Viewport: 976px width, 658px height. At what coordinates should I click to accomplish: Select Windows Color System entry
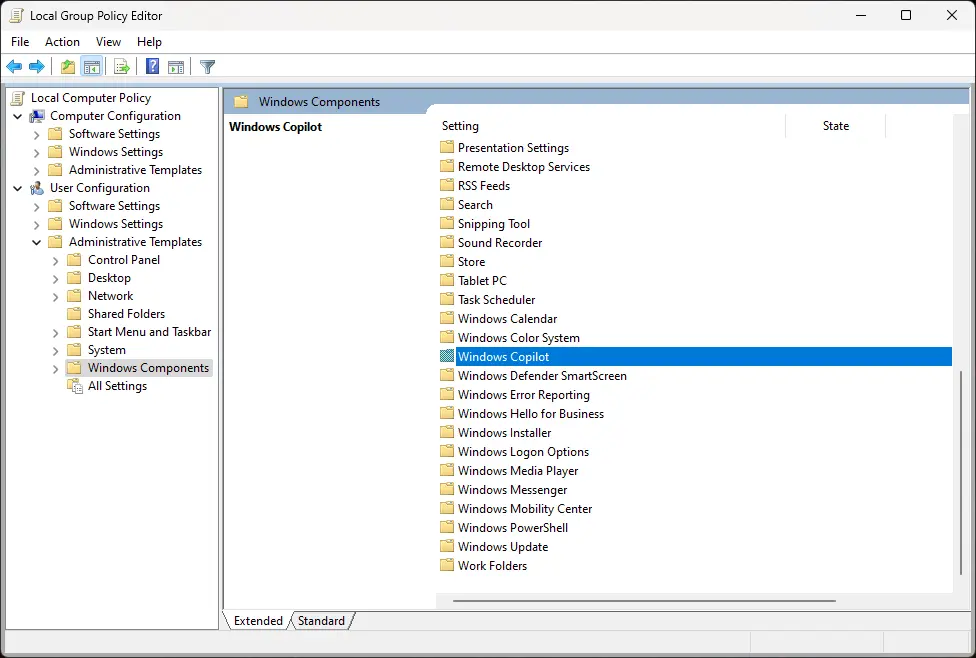pos(518,337)
